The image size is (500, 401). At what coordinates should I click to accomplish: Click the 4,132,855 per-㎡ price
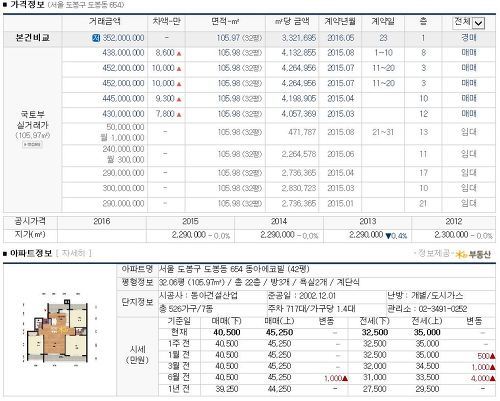299,53
